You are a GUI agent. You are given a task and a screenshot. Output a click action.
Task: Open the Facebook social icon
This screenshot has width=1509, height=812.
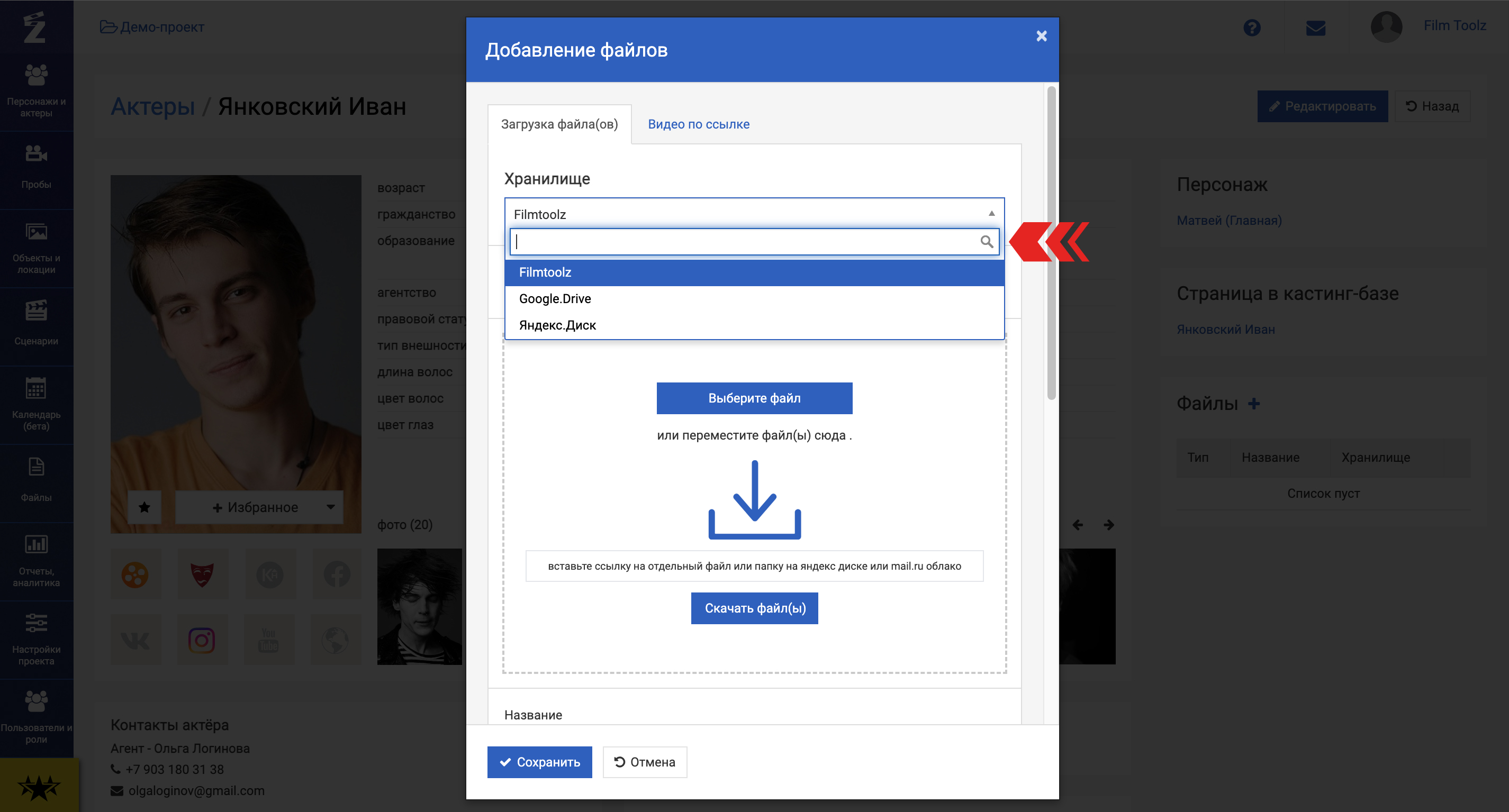pyautogui.click(x=337, y=574)
